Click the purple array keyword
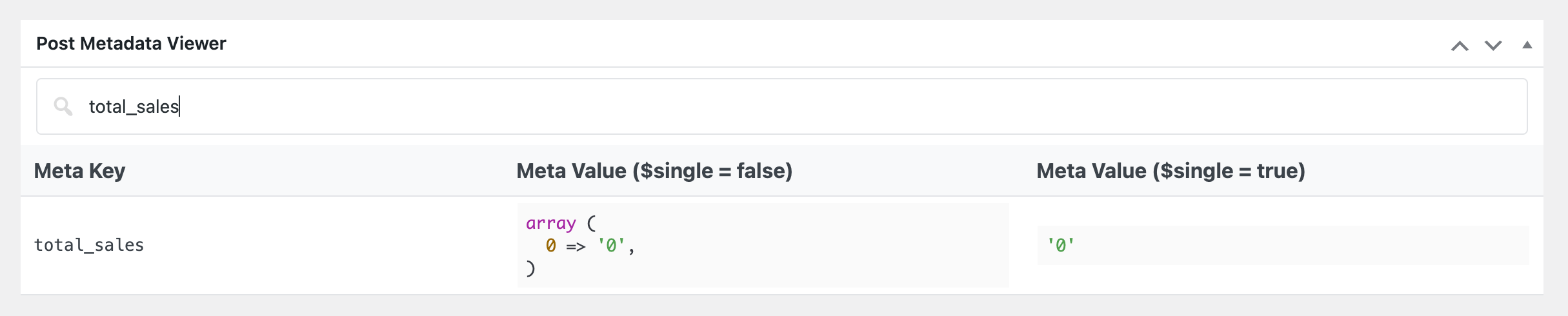The height and width of the screenshot is (316, 1568). (550, 223)
